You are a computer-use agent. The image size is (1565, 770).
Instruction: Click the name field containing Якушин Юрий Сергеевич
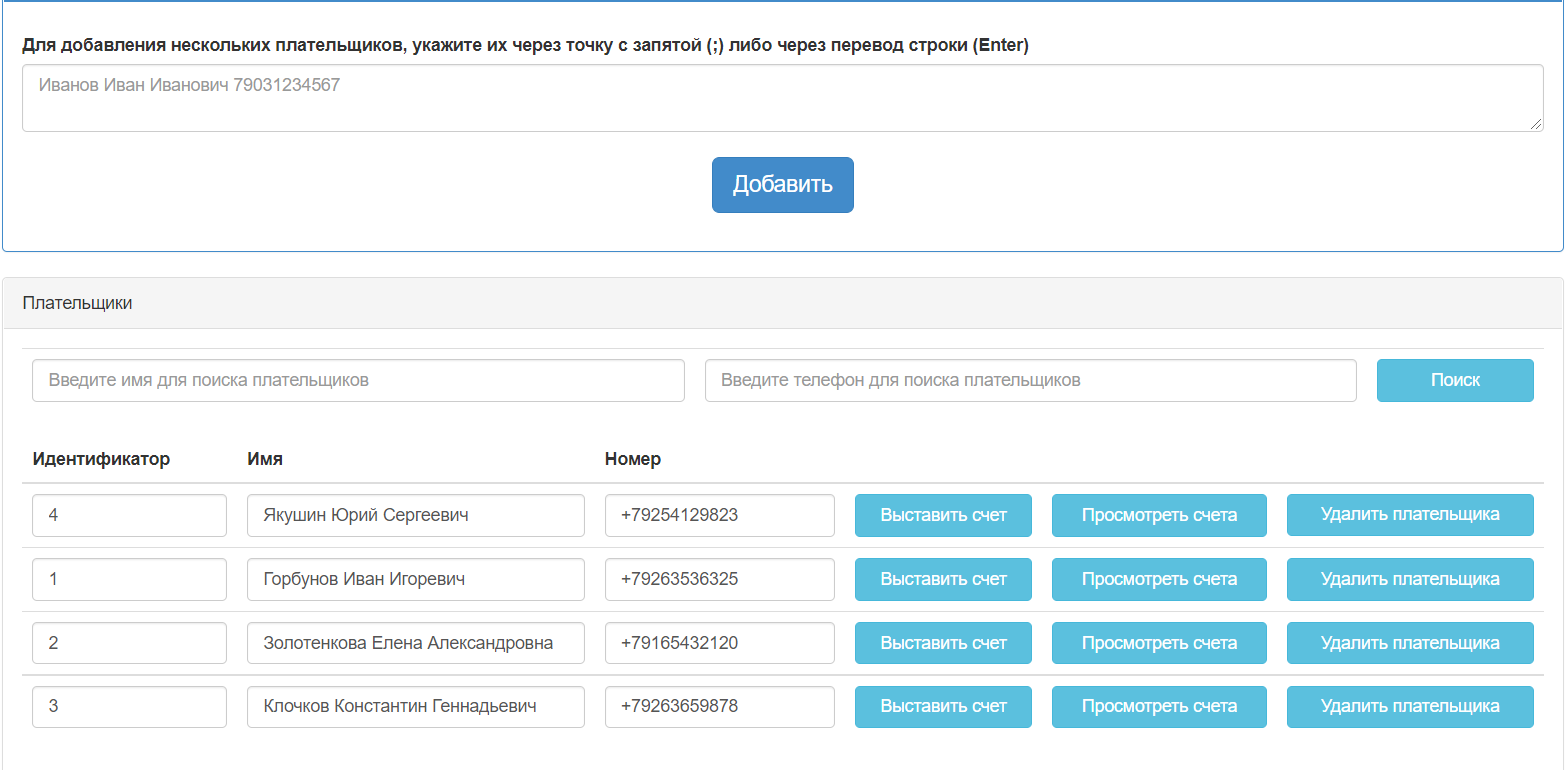pos(415,516)
